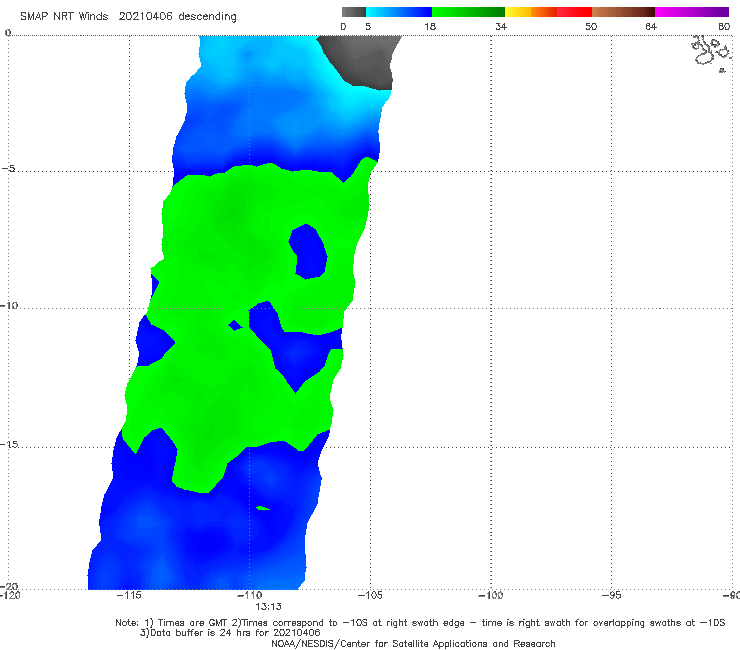Click the green segment of the color bar
The image size is (740, 650).
[x=468, y=12]
